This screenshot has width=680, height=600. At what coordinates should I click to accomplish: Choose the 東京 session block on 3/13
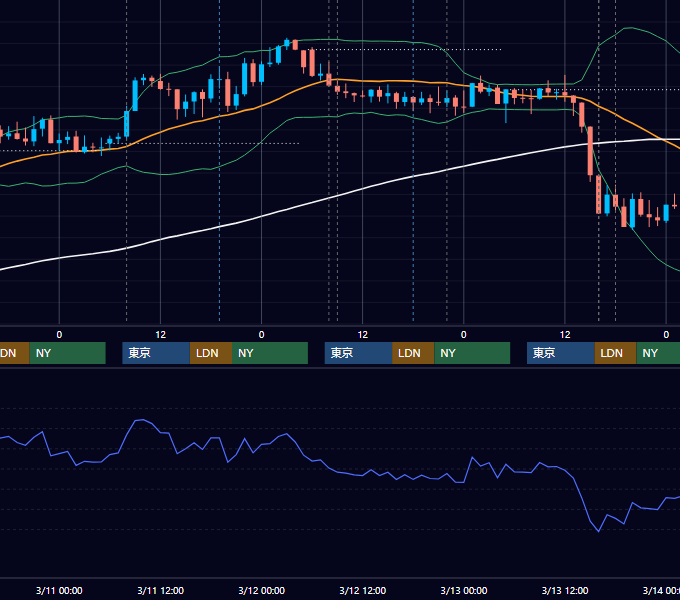pyautogui.click(x=560, y=353)
